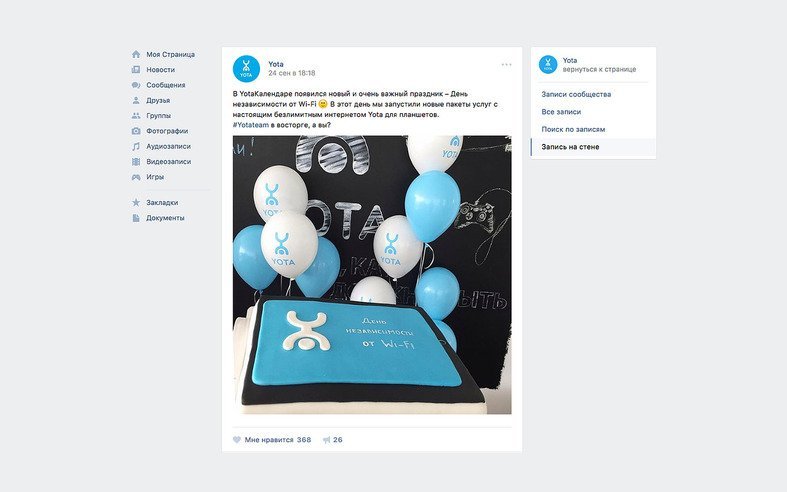Share post via megaphone icon
Image resolution: width=787 pixels, height=492 pixels.
327,440
